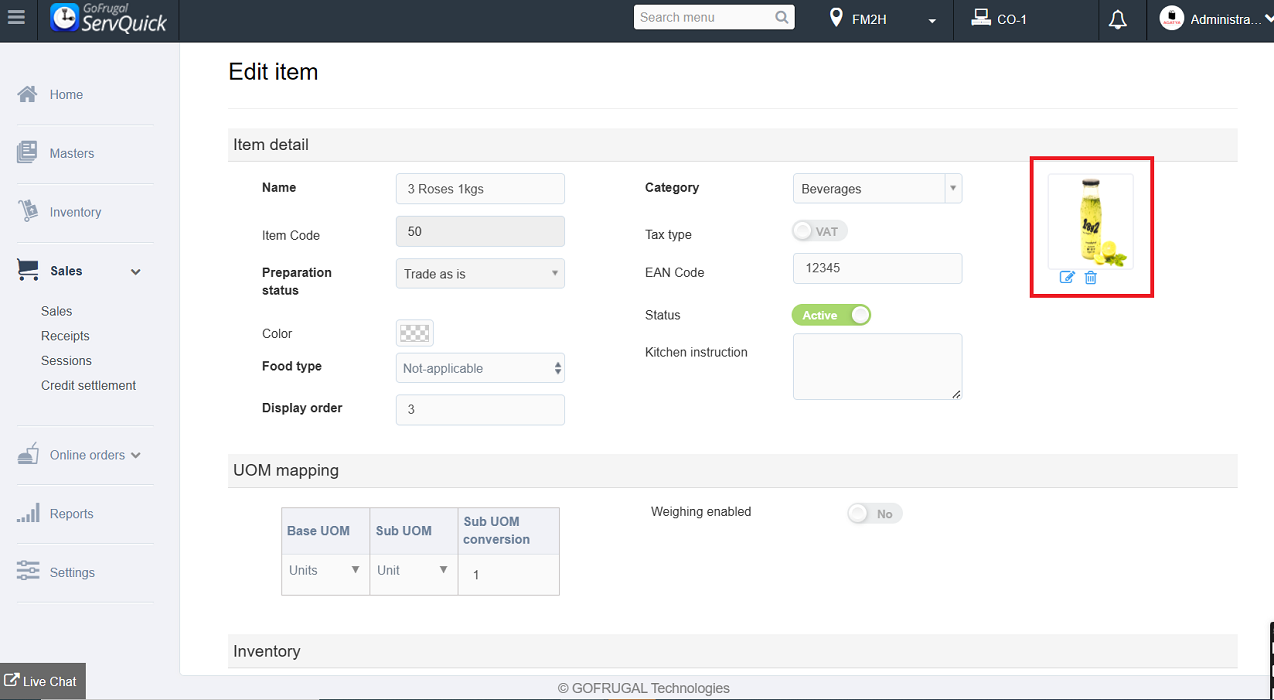Enable the Weighing enabled toggle
This screenshot has height=700, width=1274.
pyautogui.click(x=873, y=513)
